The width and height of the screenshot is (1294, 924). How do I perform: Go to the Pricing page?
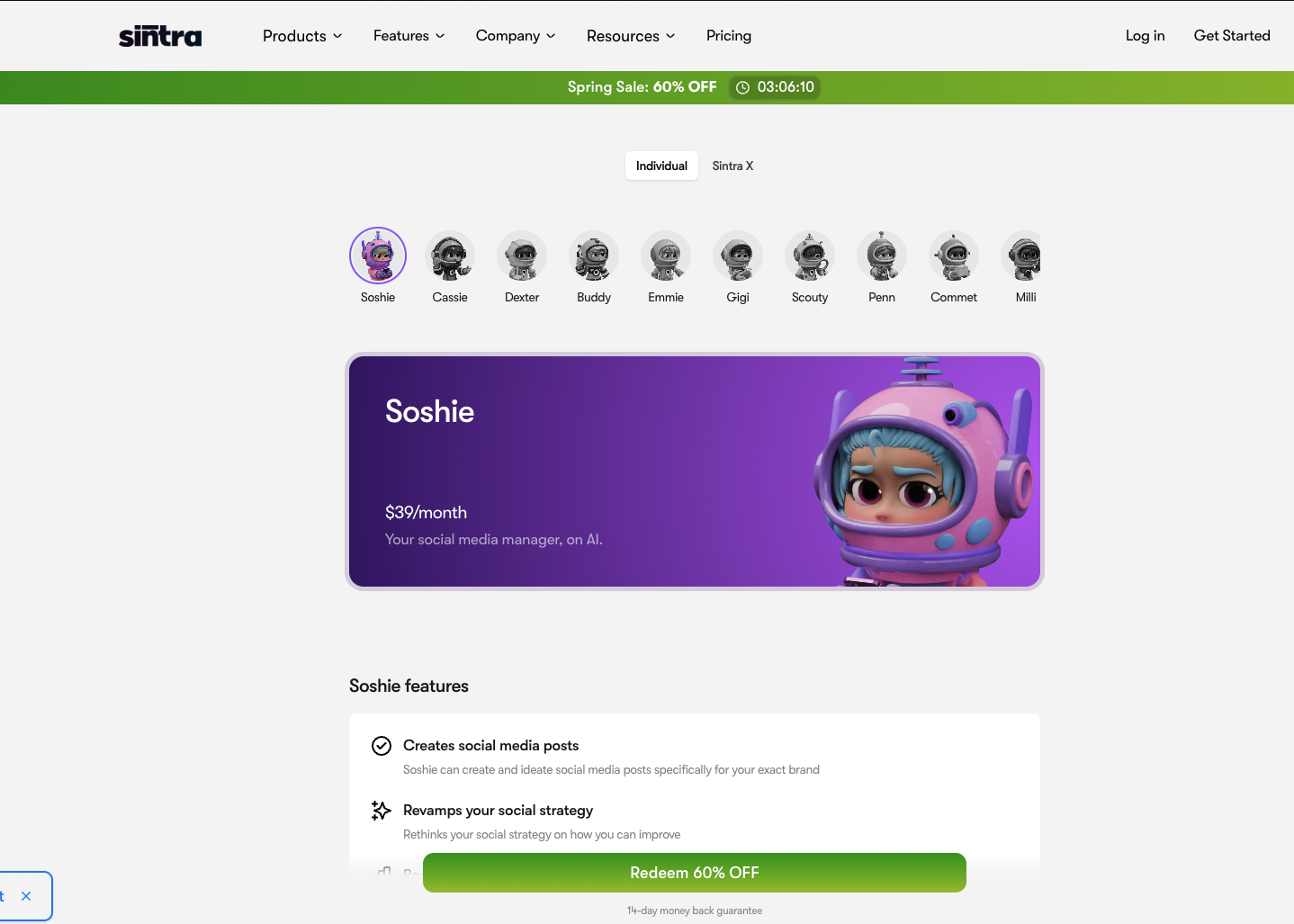729,36
